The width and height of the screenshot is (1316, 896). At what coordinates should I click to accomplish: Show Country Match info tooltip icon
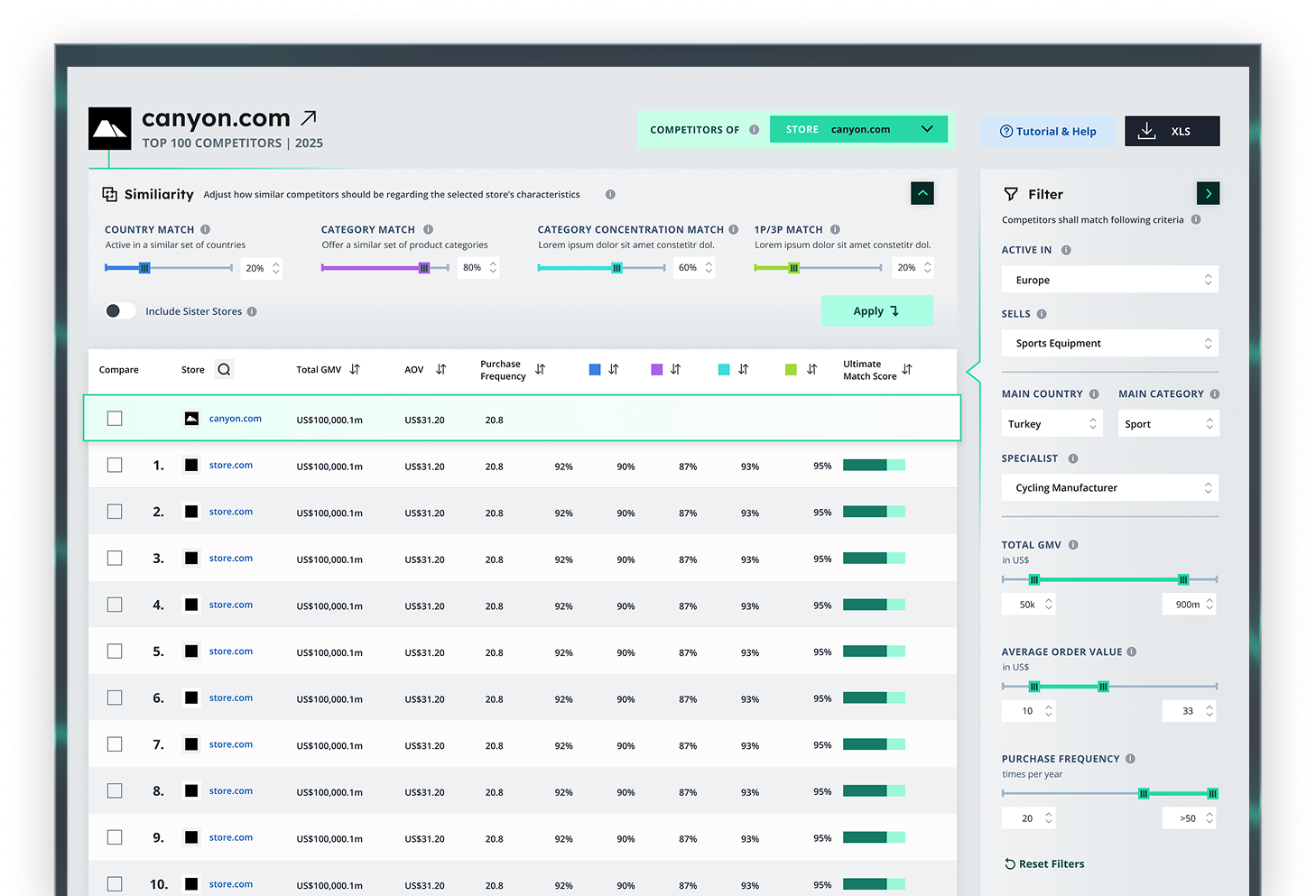[x=206, y=229]
